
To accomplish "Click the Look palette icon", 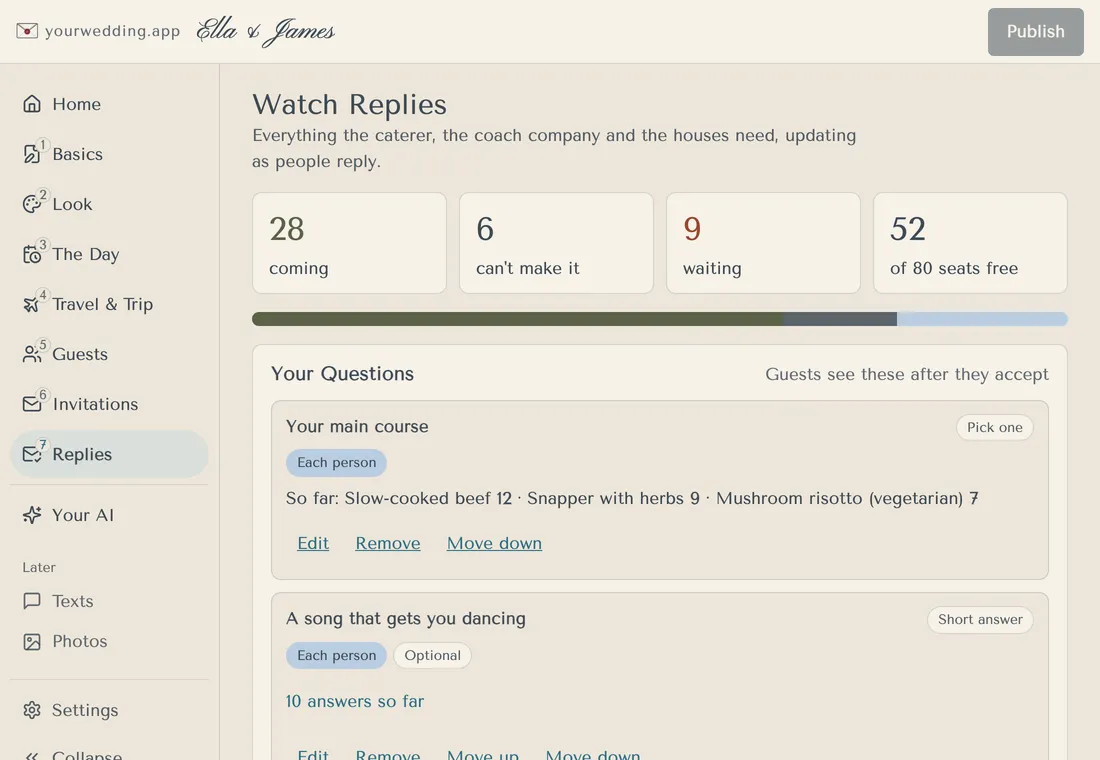I will [x=32, y=204].
